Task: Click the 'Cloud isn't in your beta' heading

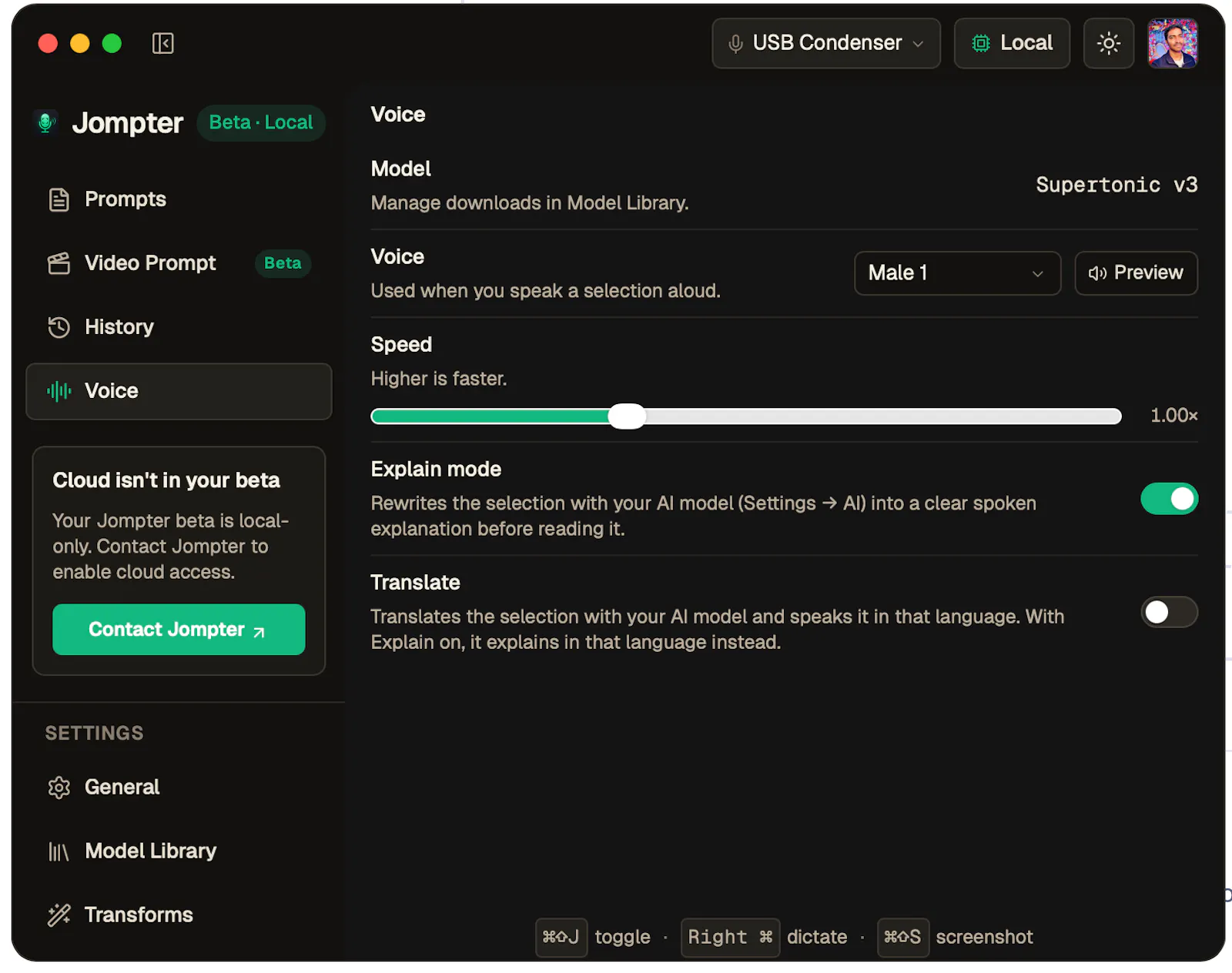Action: click(166, 480)
